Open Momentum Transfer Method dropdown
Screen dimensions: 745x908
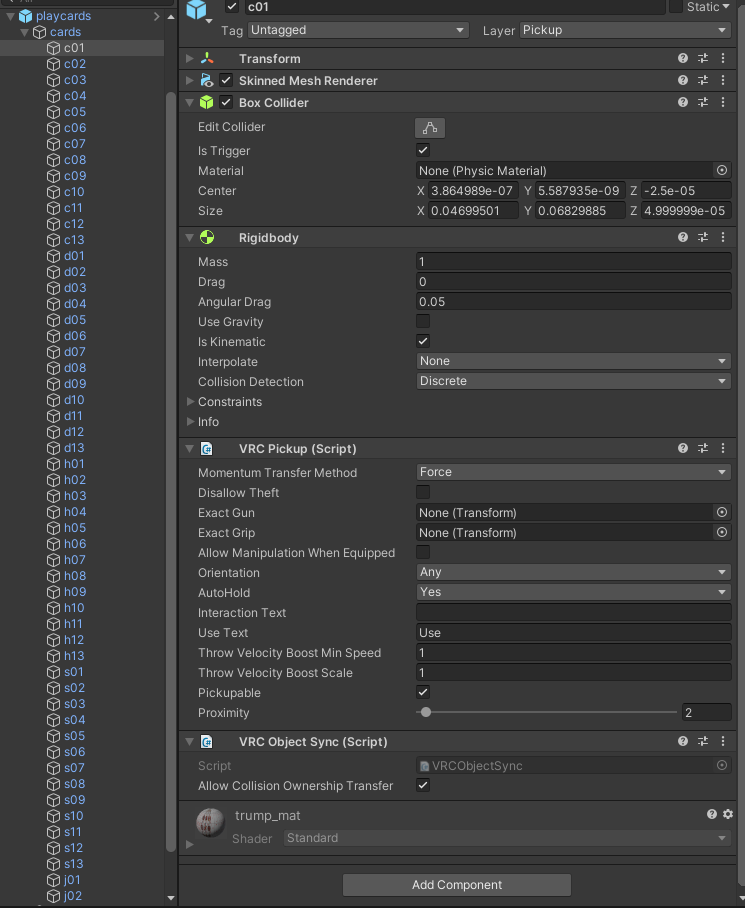[x=573, y=472]
